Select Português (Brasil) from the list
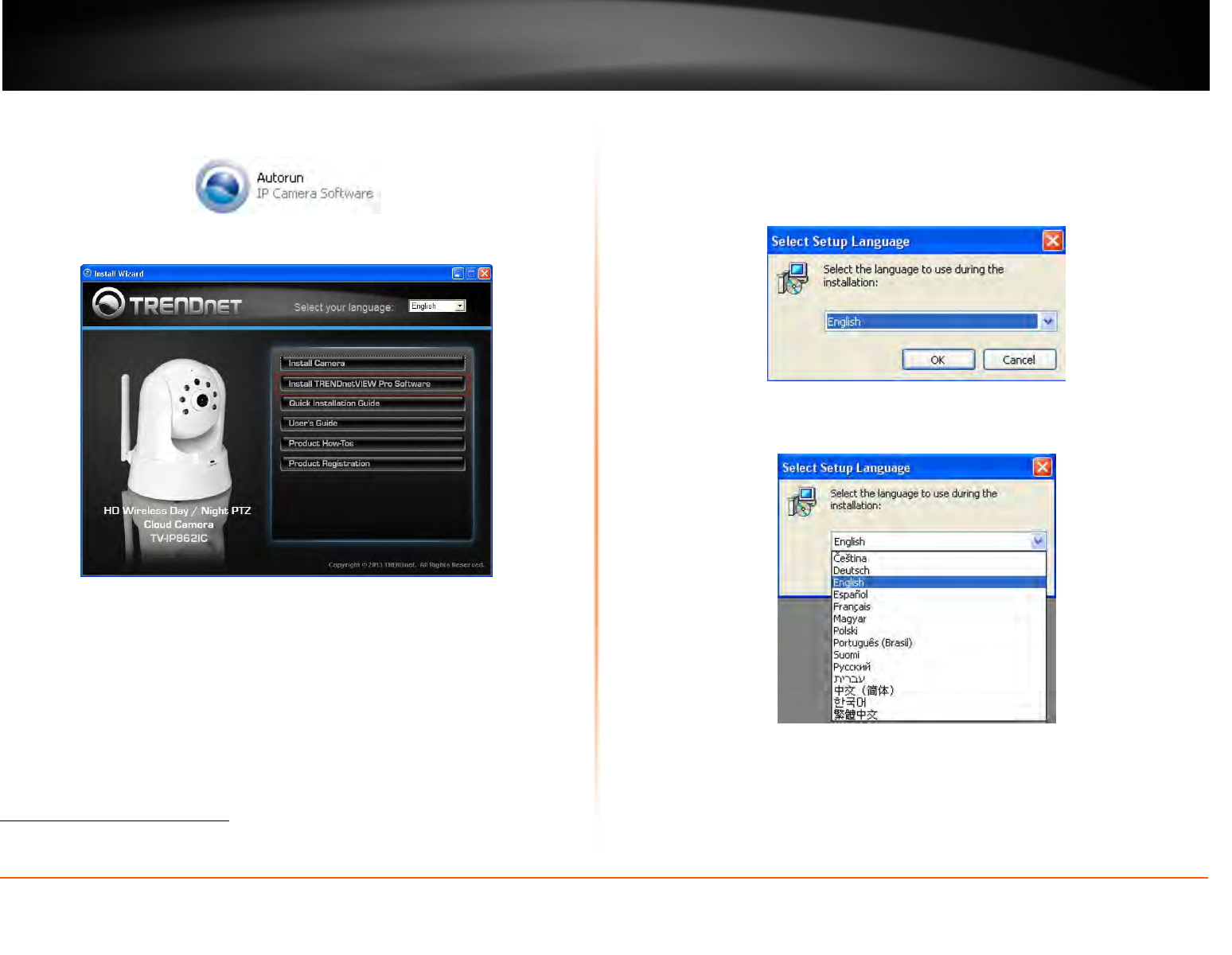1232x955 pixels. pyautogui.click(x=938, y=643)
